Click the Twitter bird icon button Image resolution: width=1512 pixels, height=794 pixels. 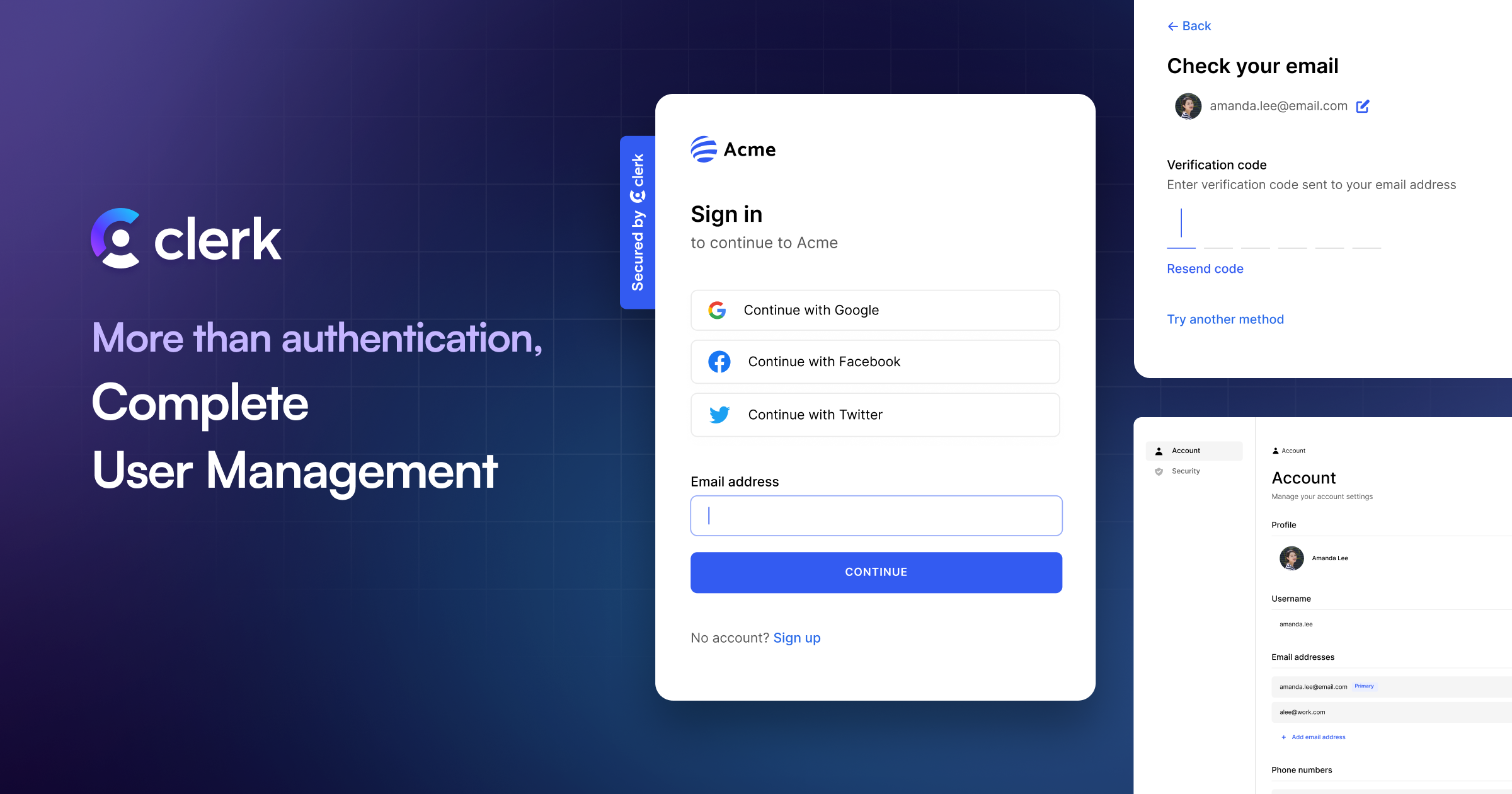718,414
